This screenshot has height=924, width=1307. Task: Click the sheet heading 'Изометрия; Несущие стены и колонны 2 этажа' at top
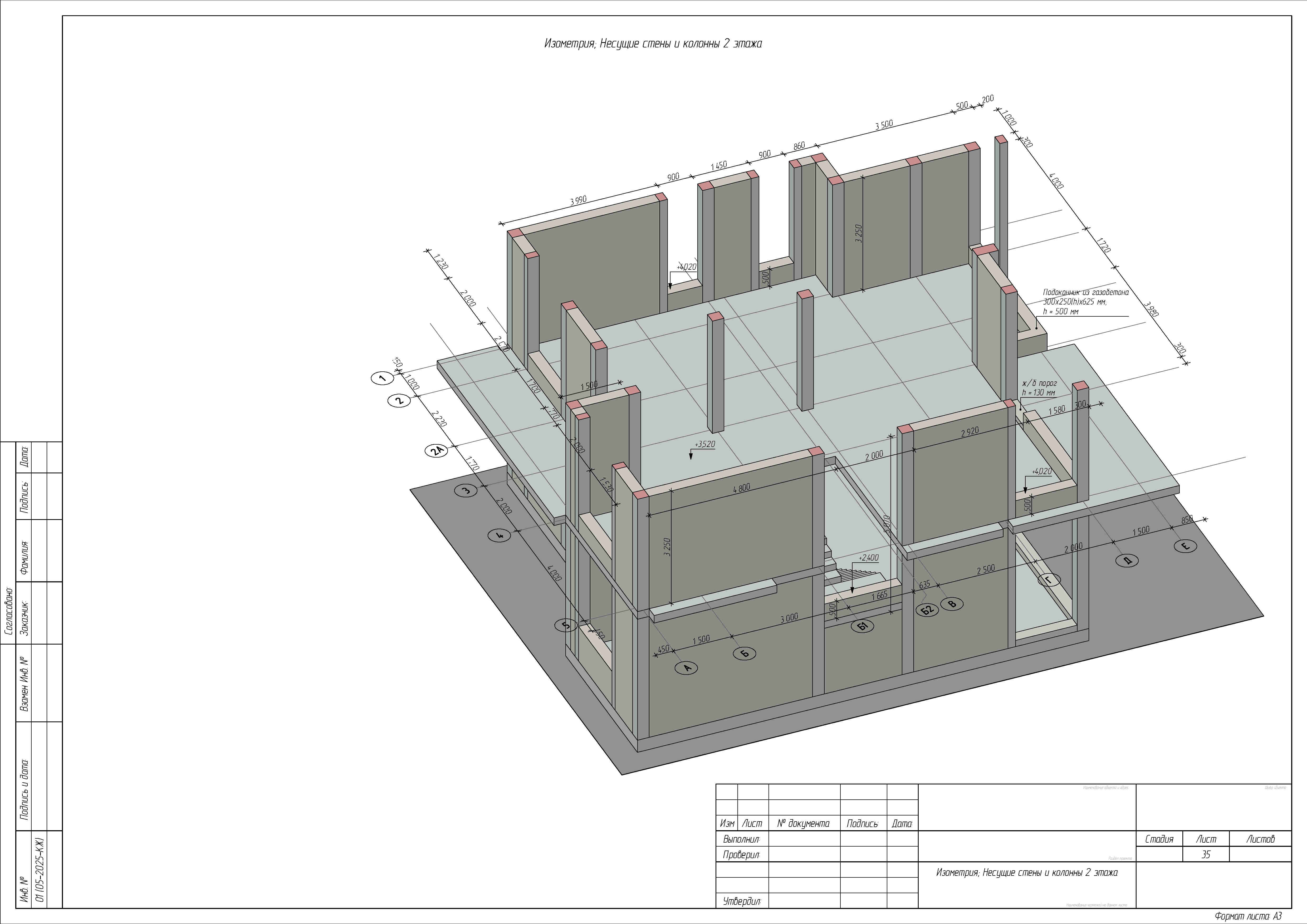[653, 44]
